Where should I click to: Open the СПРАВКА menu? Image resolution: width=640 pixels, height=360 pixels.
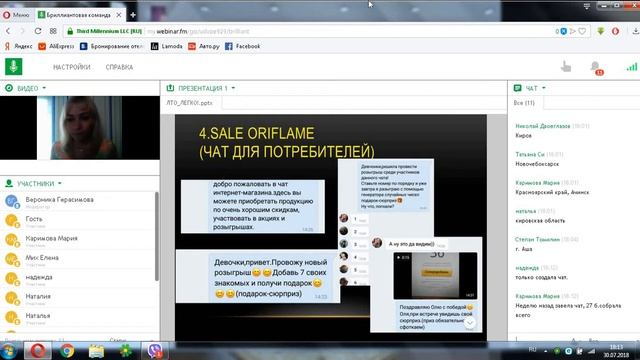tap(119, 67)
